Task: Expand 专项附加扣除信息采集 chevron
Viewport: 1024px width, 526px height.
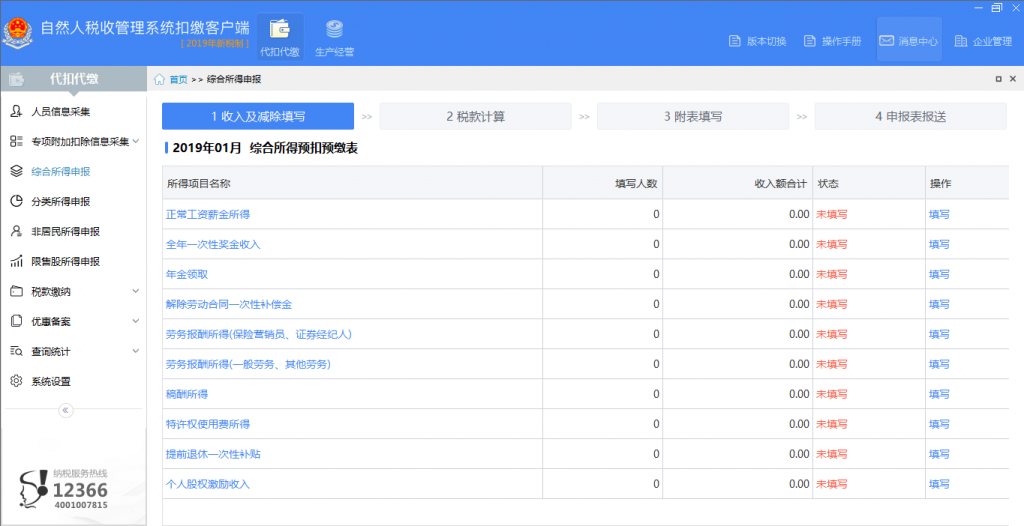Action: (136, 141)
